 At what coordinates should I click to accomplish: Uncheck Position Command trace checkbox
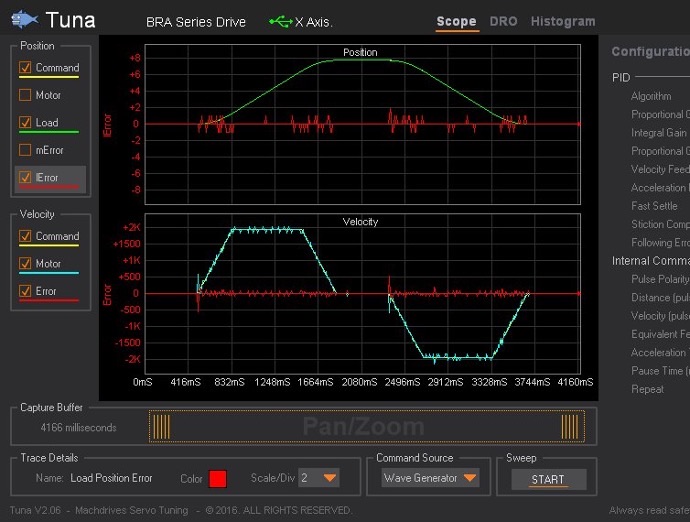25,67
